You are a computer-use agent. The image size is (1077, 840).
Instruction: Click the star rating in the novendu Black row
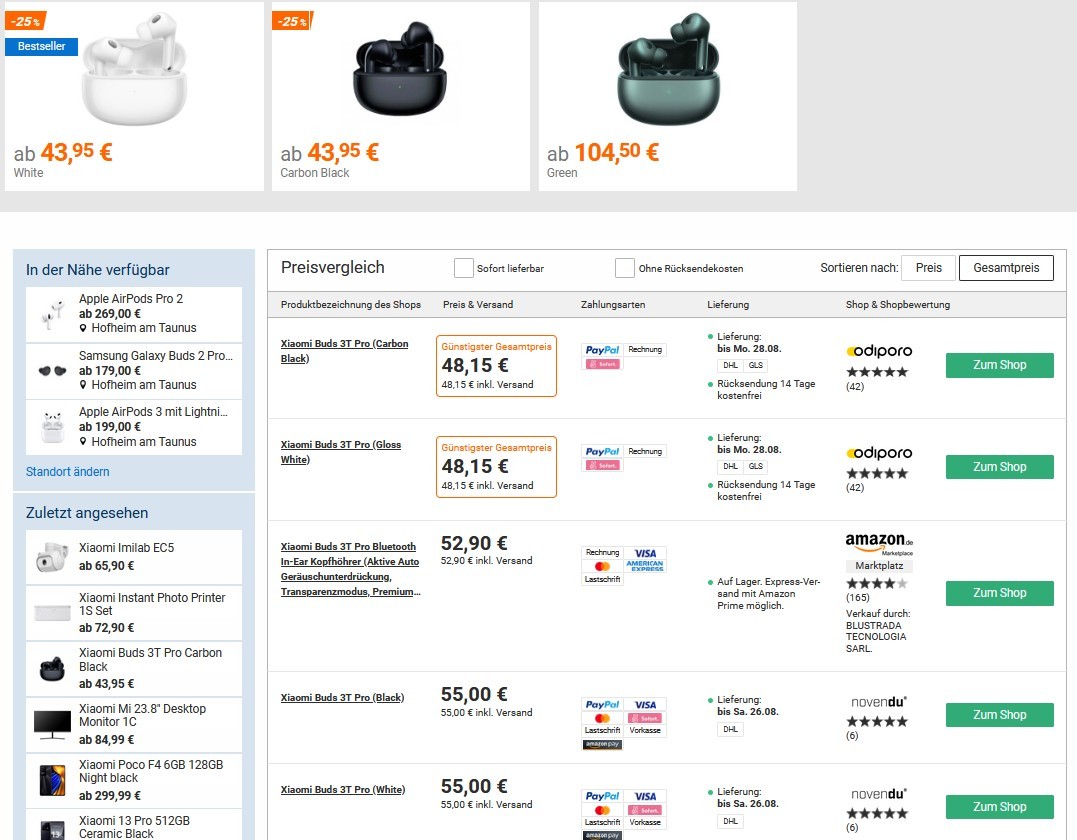coord(877,721)
